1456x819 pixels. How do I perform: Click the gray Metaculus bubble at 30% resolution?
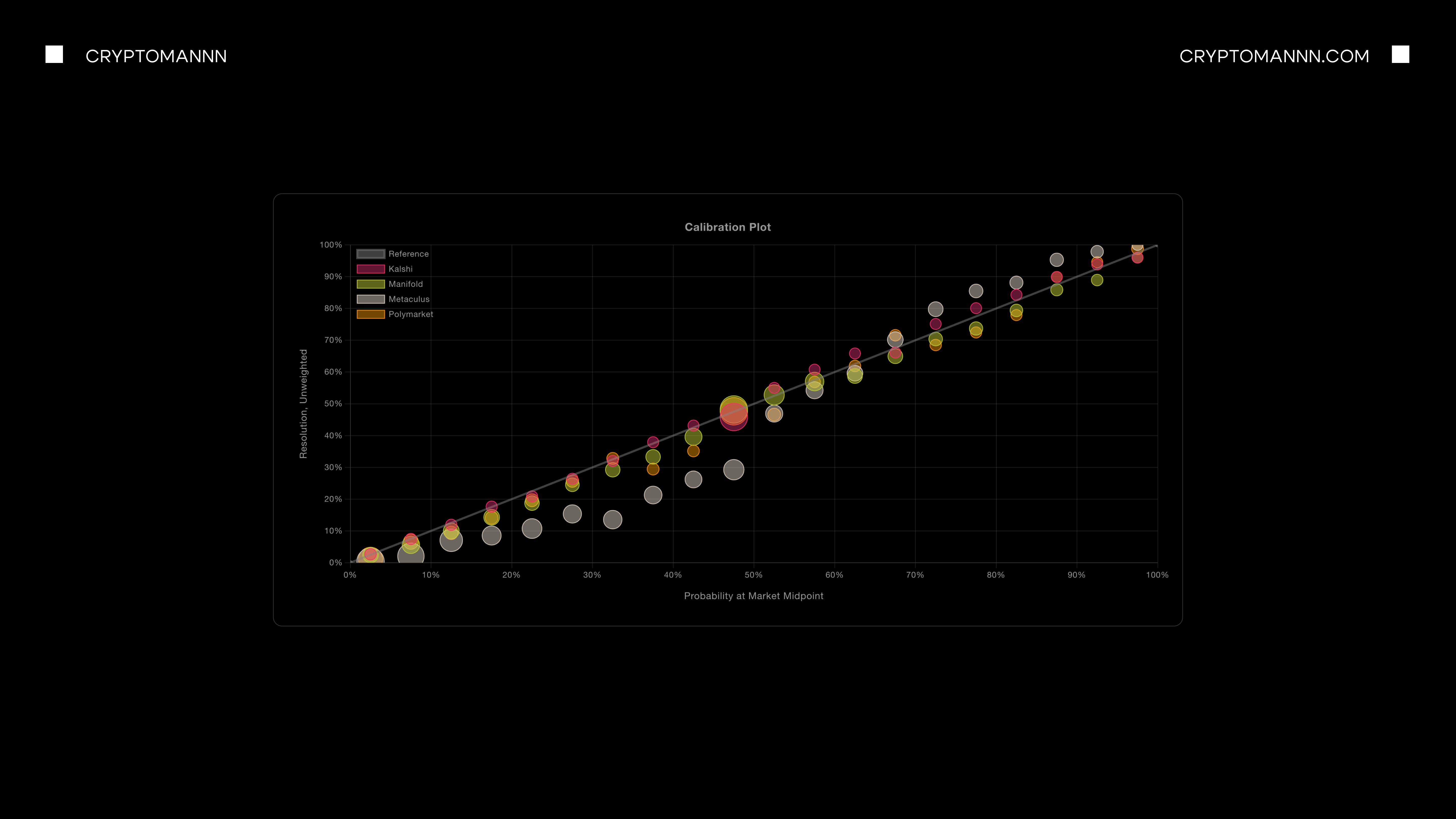pos(734,470)
